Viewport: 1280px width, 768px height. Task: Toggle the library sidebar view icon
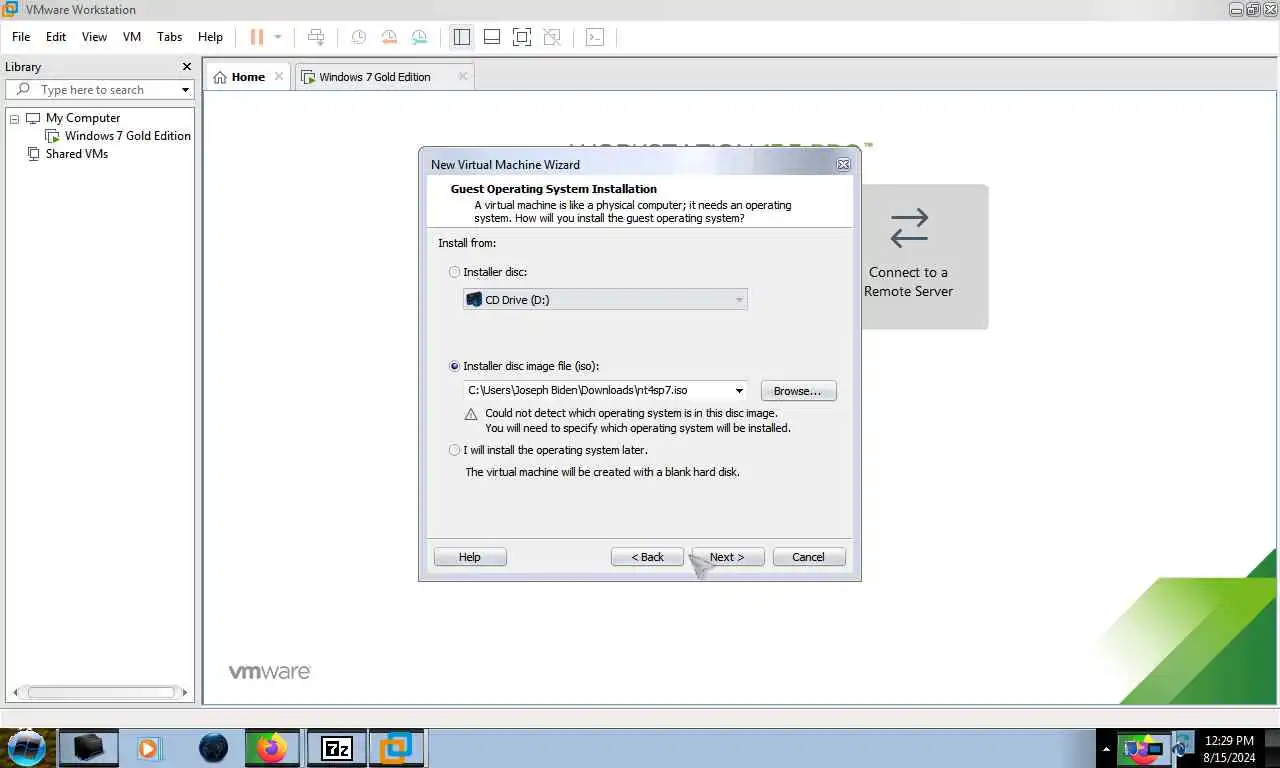pyautogui.click(x=461, y=37)
